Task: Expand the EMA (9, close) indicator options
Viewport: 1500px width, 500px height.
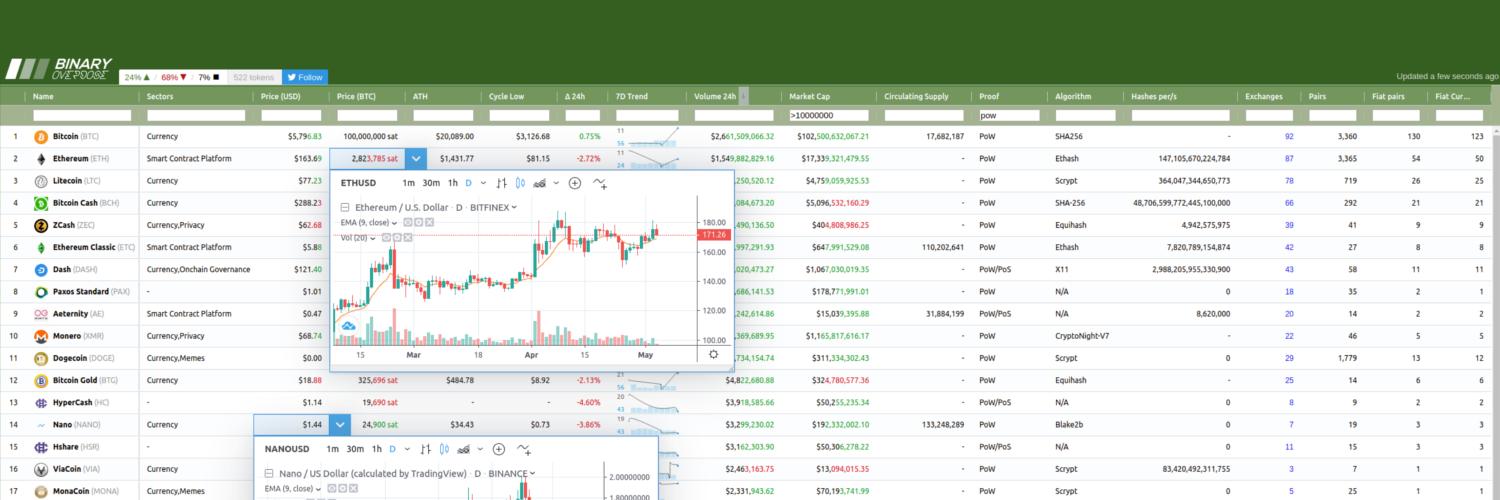Action: (x=396, y=222)
